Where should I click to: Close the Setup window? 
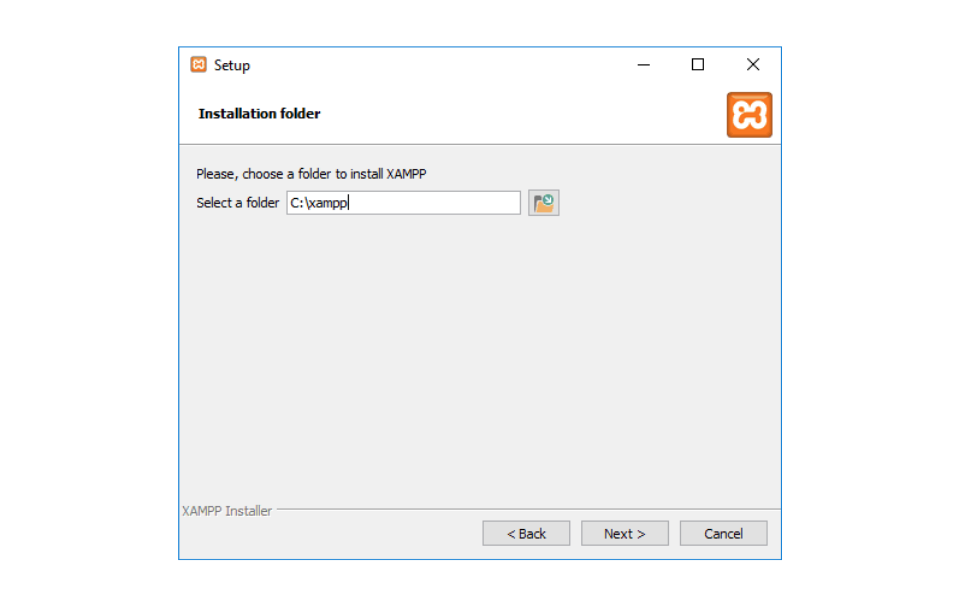coord(753,65)
